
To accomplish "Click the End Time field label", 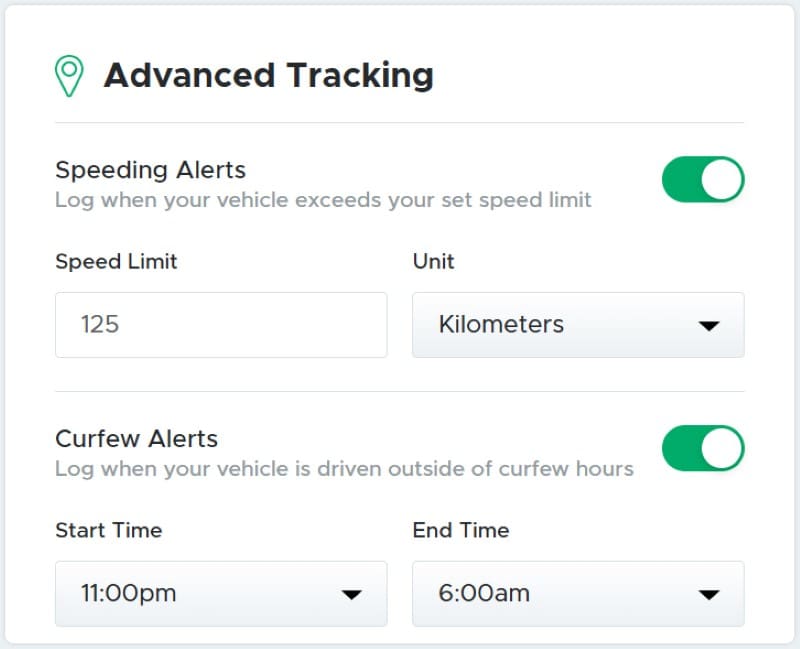I will pos(461,530).
